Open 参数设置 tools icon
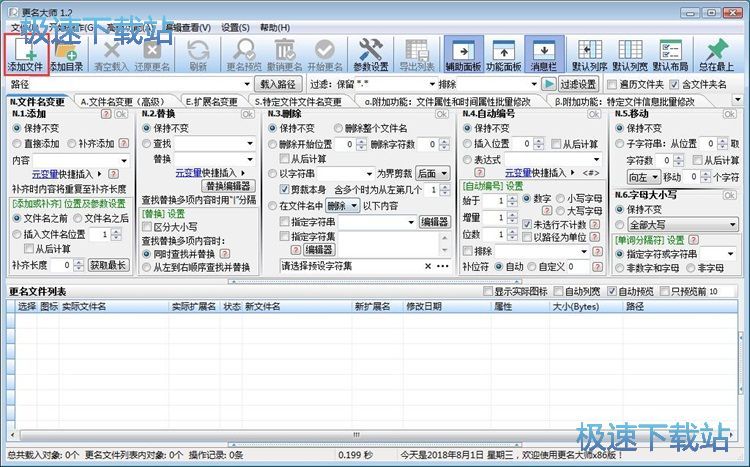This screenshot has height=467, width=750. [x=371, y=54]
